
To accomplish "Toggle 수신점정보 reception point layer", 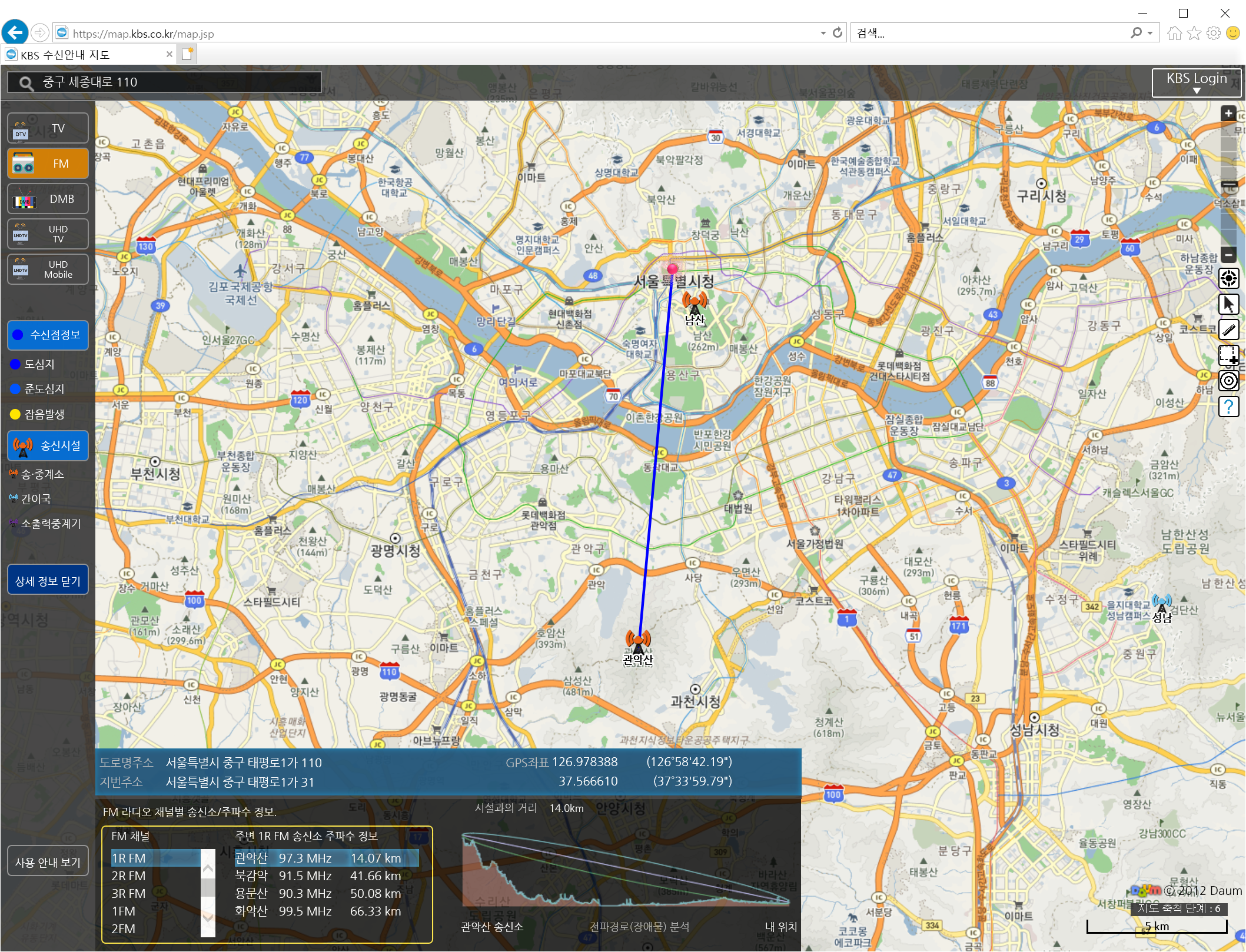I will (48, 335).
